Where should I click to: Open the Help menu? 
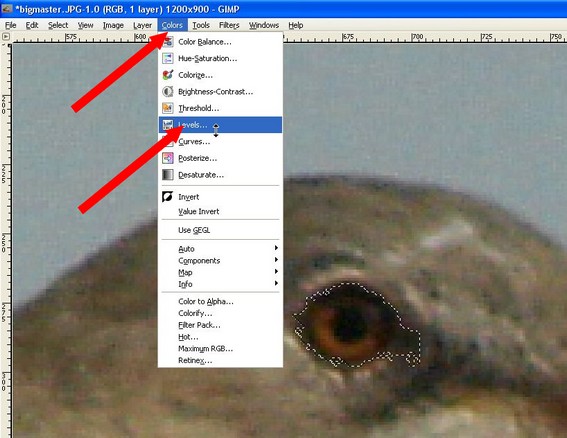point(295,25)
